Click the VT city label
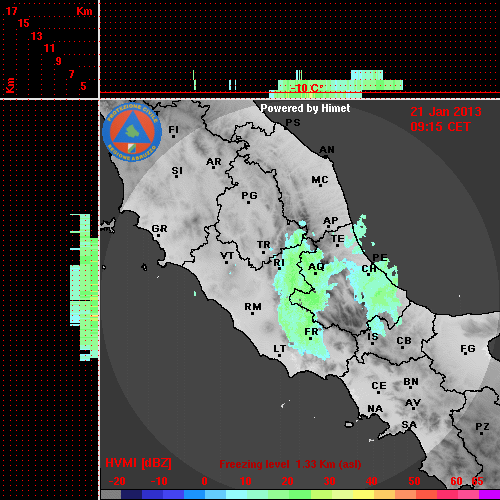500x500 pixels. click(x=227, y=256)
